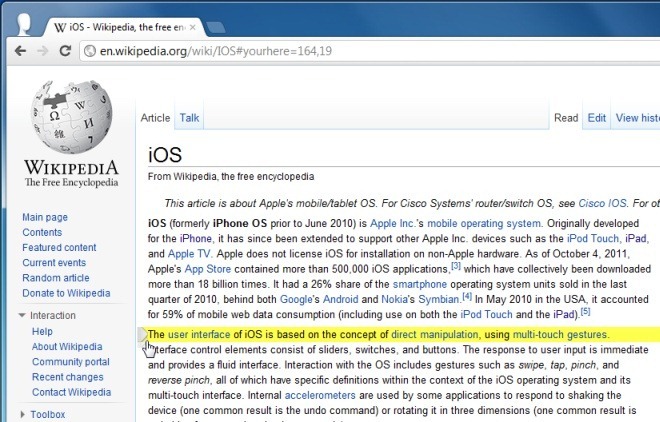This screenshot has width=660, height=422.
Task: Open Current events link
Action: [54, 263]
